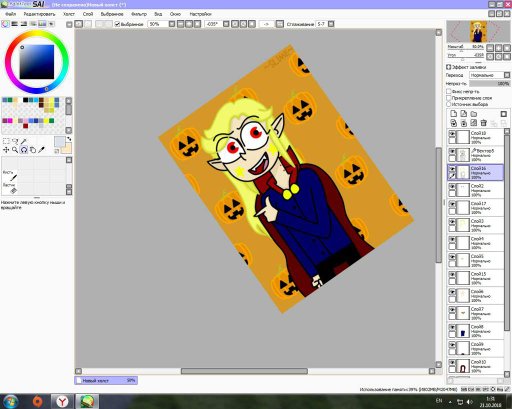Viewport: 512px width, 409px height.
Task: Toggle the Выбранное checkbox in toolbar
Action: coord(117,24)
